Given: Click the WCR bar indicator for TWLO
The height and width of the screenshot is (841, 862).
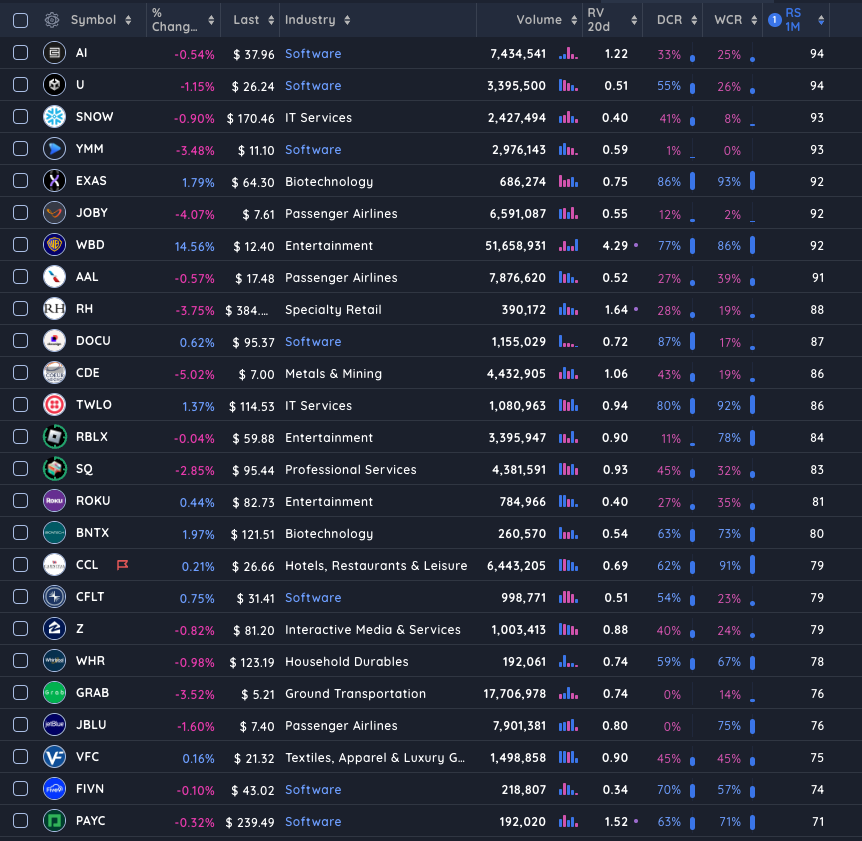Looking at the screenshot, I should pyautogui.click(x=752, y=405).
